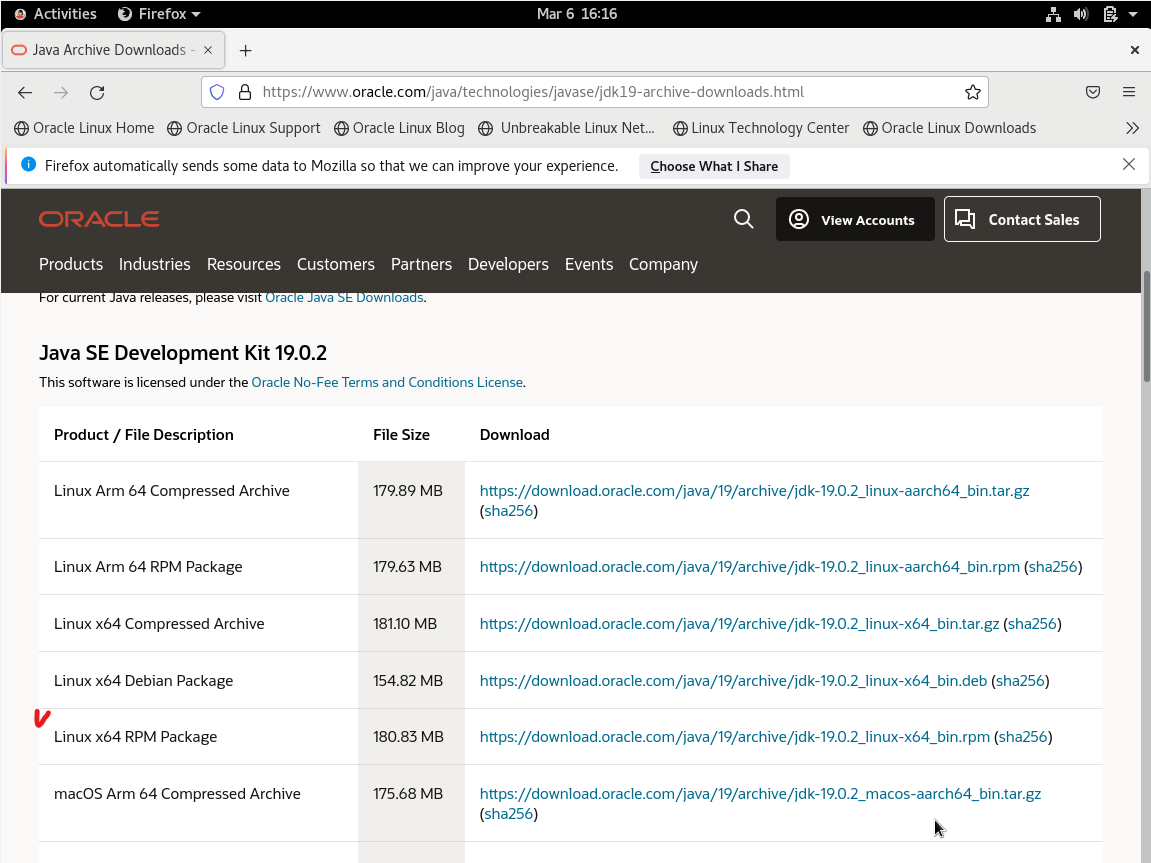The image size is (1151, 863).
Task: Open the Unbreakable Linux Net... bookmark
Action: (x=566, y=128)
